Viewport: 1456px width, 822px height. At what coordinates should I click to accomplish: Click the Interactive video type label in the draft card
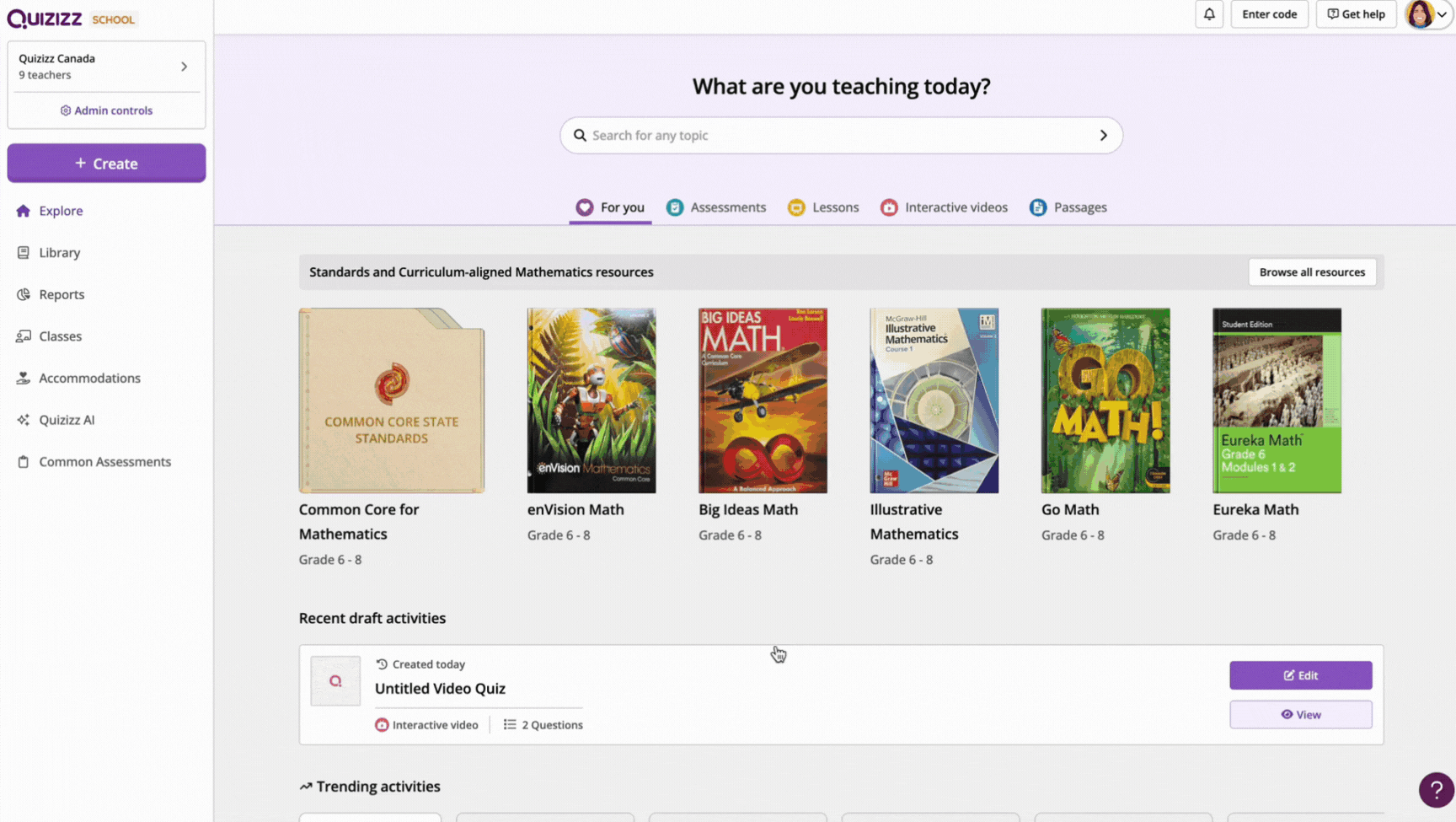(x=426, y=725)
